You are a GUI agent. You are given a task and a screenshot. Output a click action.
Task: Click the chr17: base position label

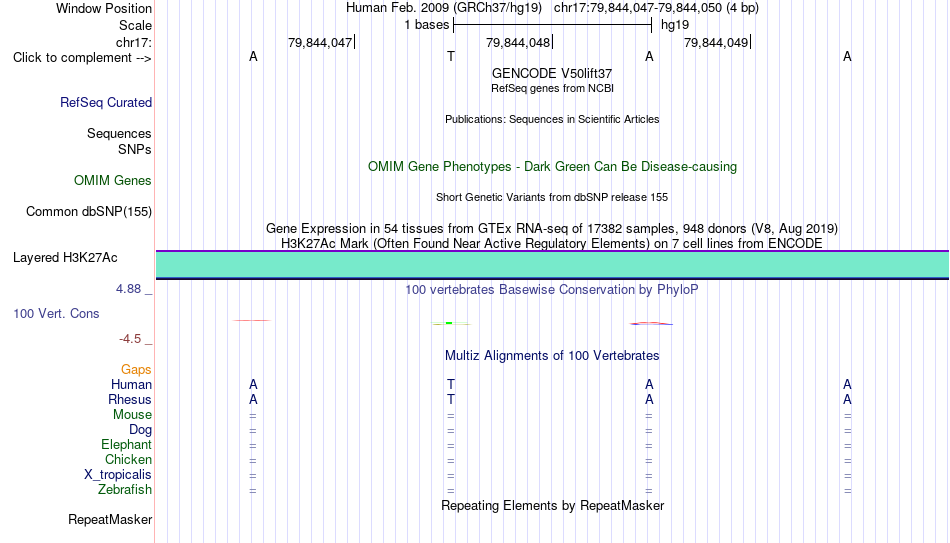[134, 42]
